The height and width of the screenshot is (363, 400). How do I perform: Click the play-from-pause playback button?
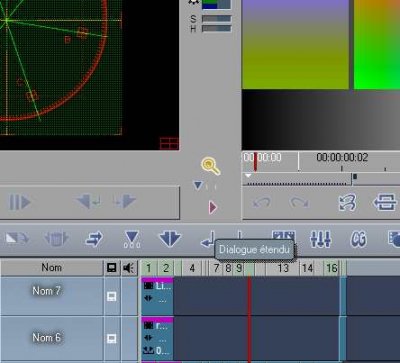tap(20, 202)
